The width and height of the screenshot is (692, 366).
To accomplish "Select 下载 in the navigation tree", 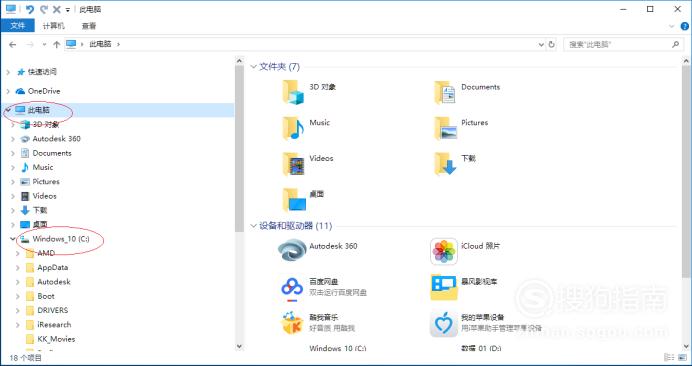I will click(39, 210).
